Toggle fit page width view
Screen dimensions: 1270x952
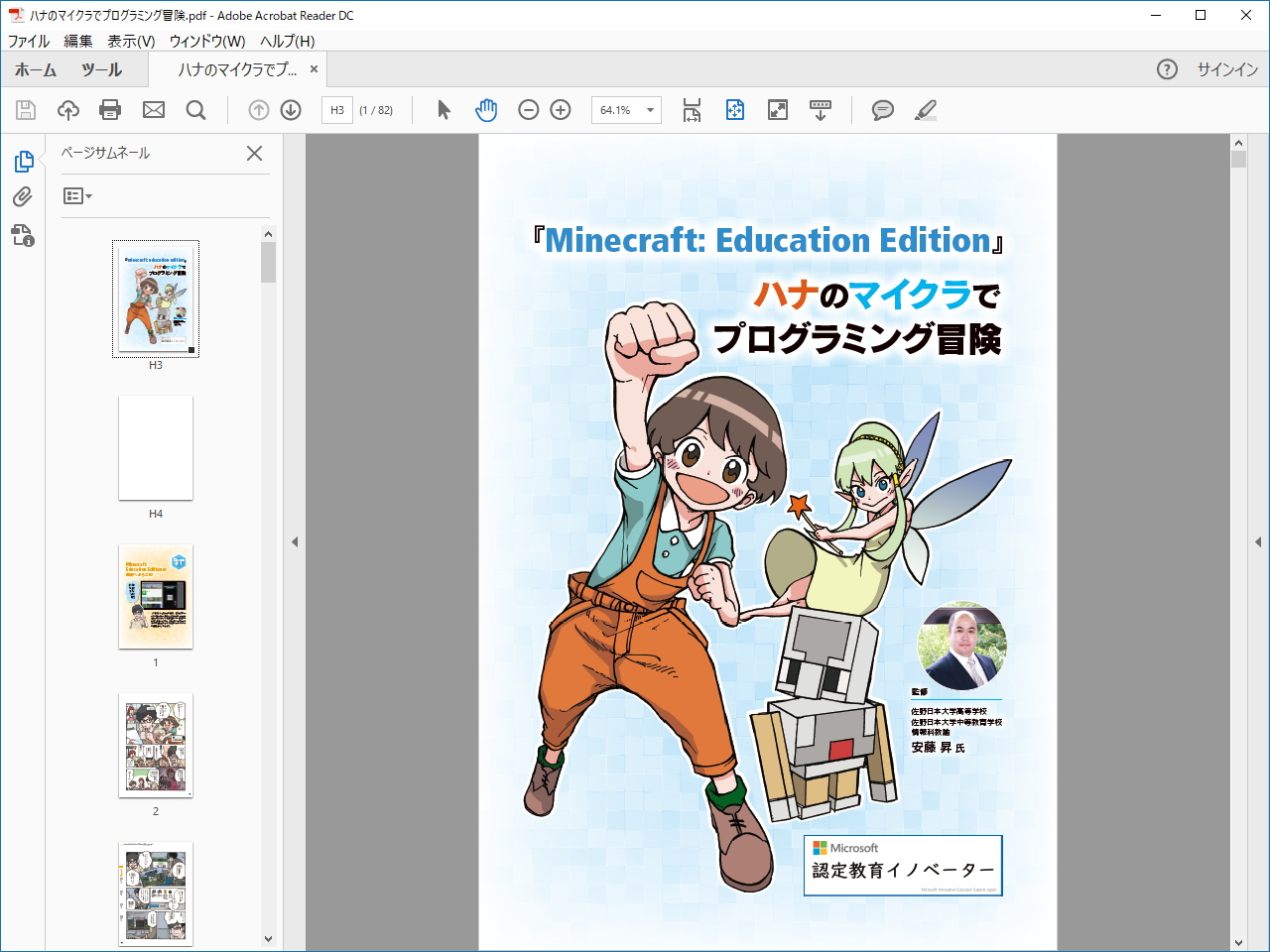(692, 110)
